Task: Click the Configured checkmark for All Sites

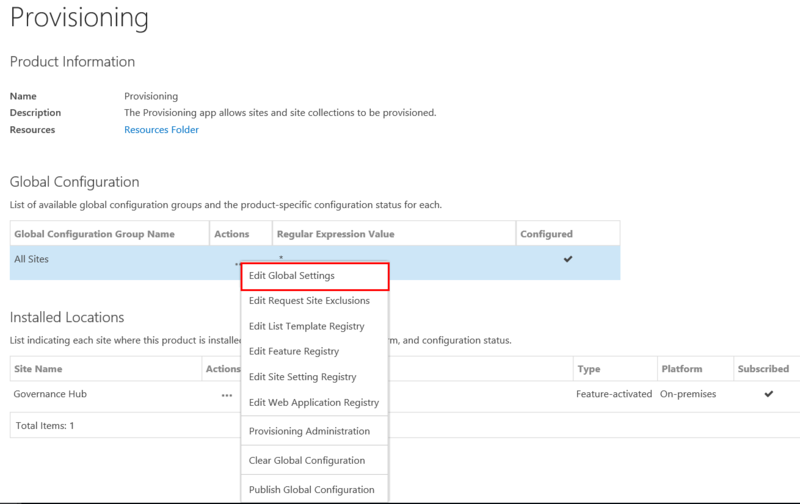Action: click(568, 259)
